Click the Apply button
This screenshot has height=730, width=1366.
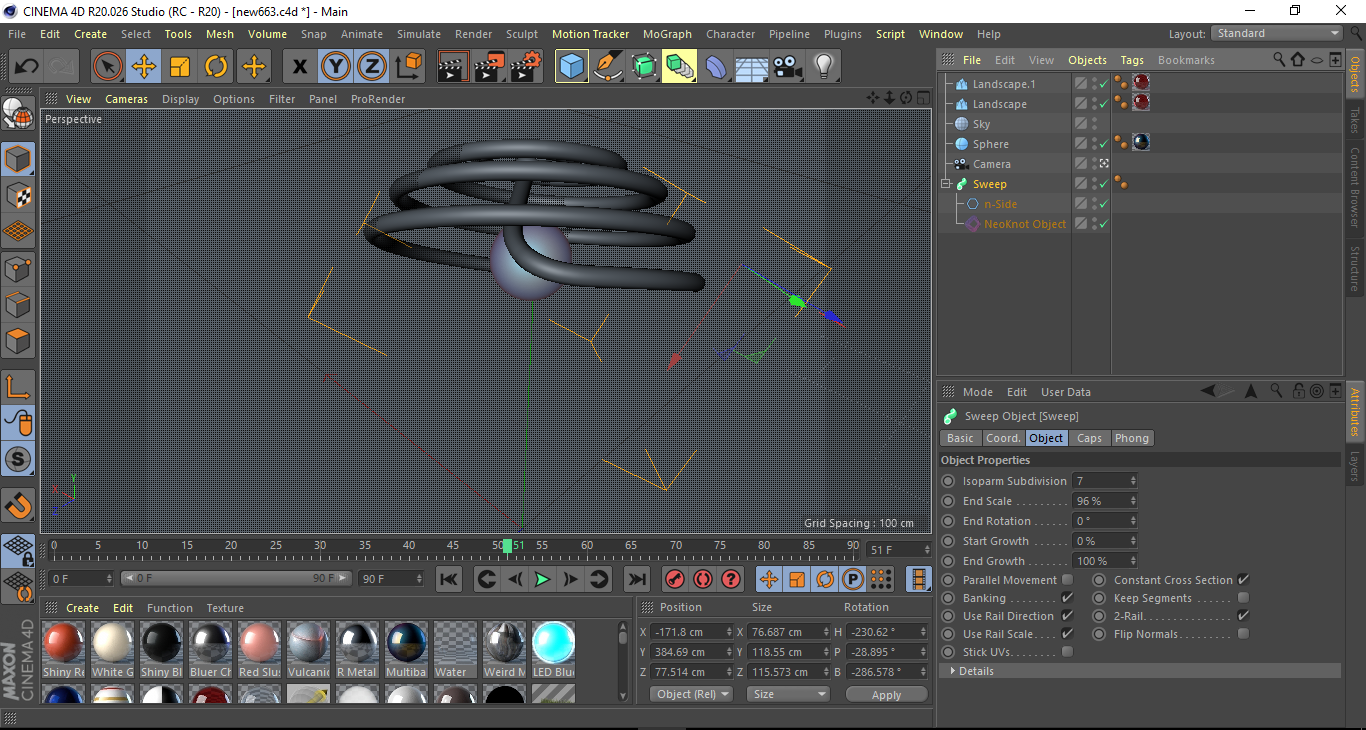pyautogui.click(x=886, y=694)
